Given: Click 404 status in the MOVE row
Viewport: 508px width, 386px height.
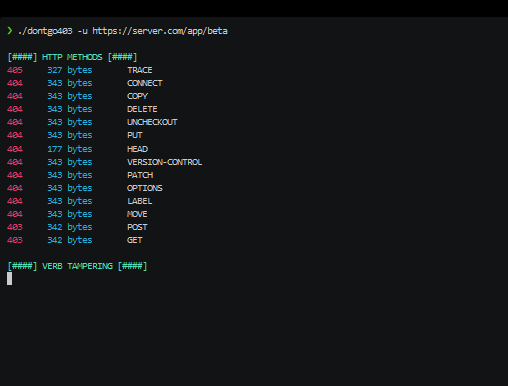Looking at the screenshot, I should 15,214.
